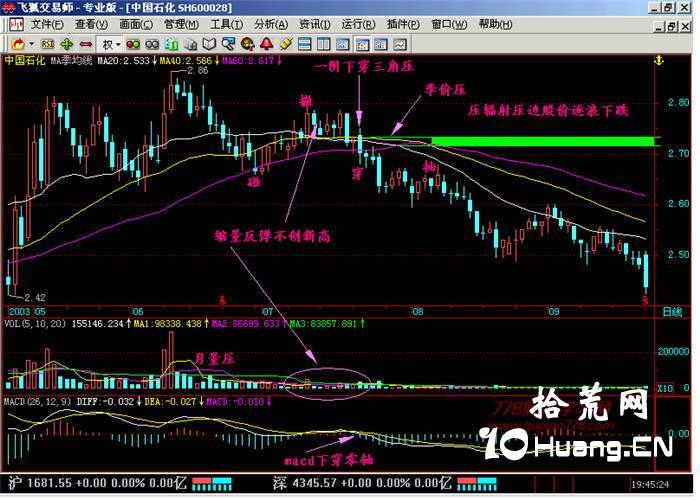Select the yellow pencil drawing tool icon
Viewport: 700px width, 500px height.
[x=286, y=44]
